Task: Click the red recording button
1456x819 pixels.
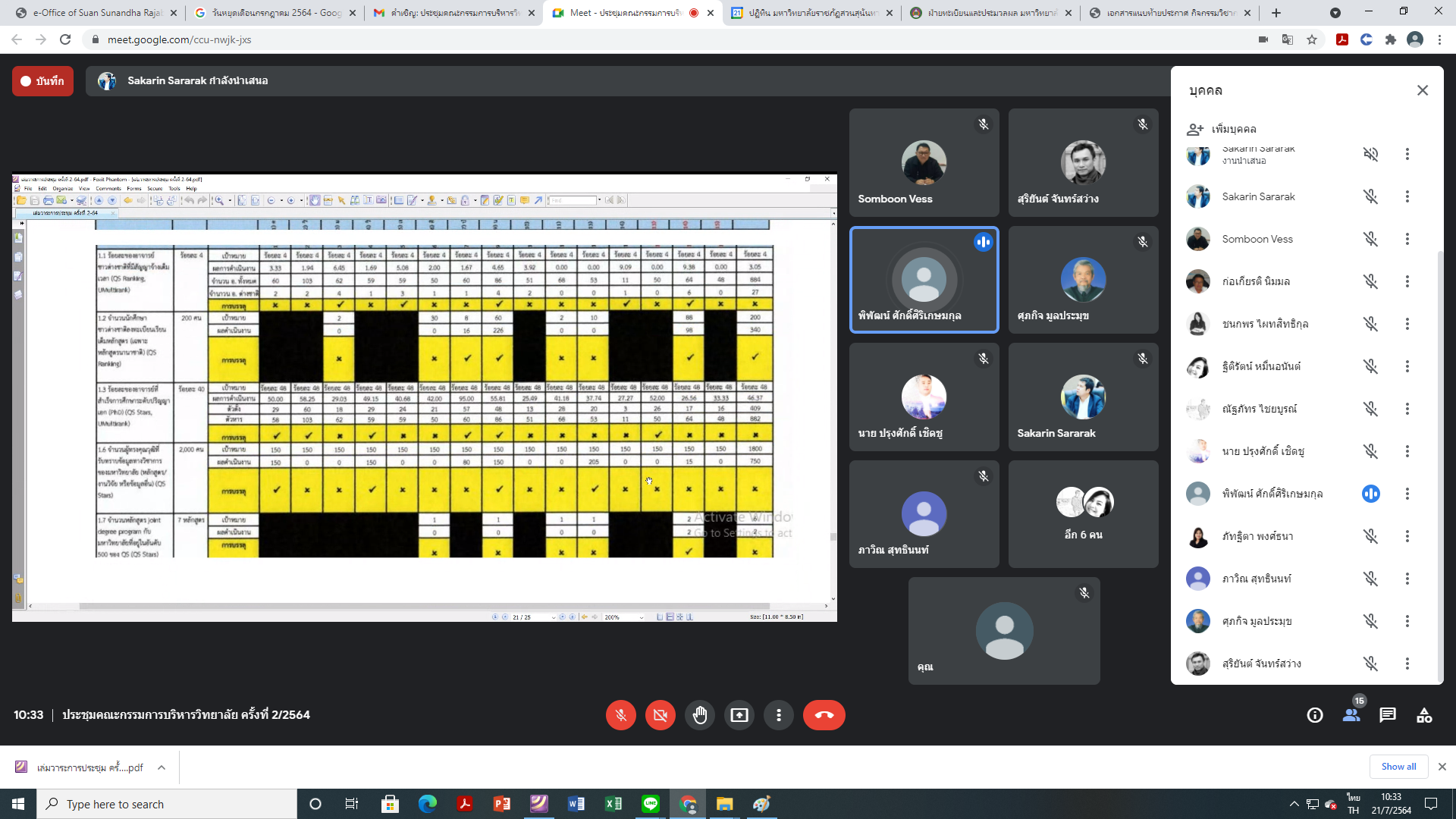Action: pyautogui.click(x=42, y=81)
